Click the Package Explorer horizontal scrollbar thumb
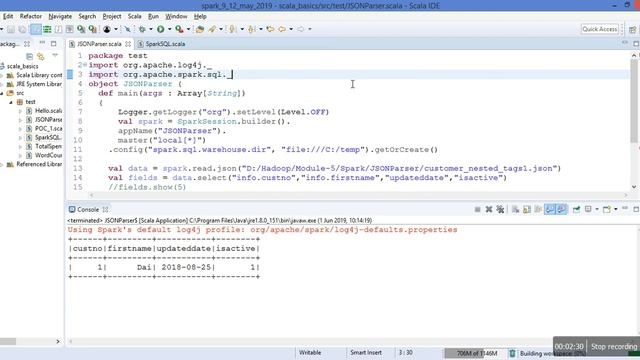 click(x=8, y=341)
